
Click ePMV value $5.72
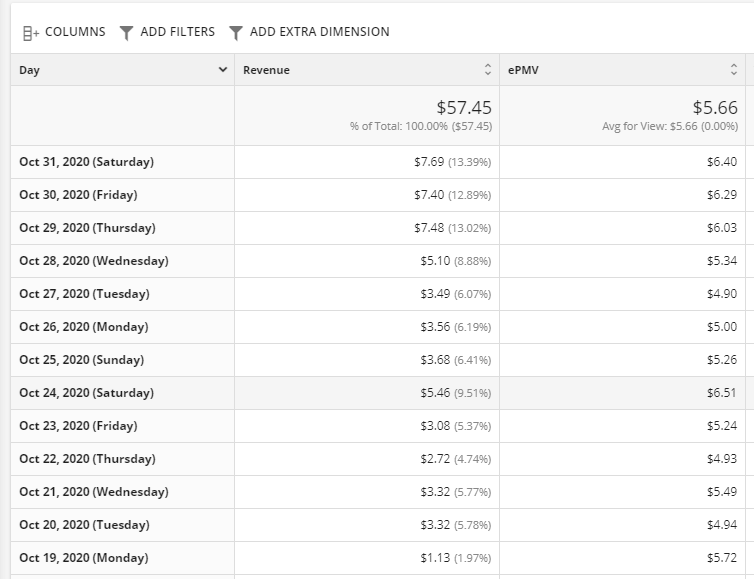[722, 558]
